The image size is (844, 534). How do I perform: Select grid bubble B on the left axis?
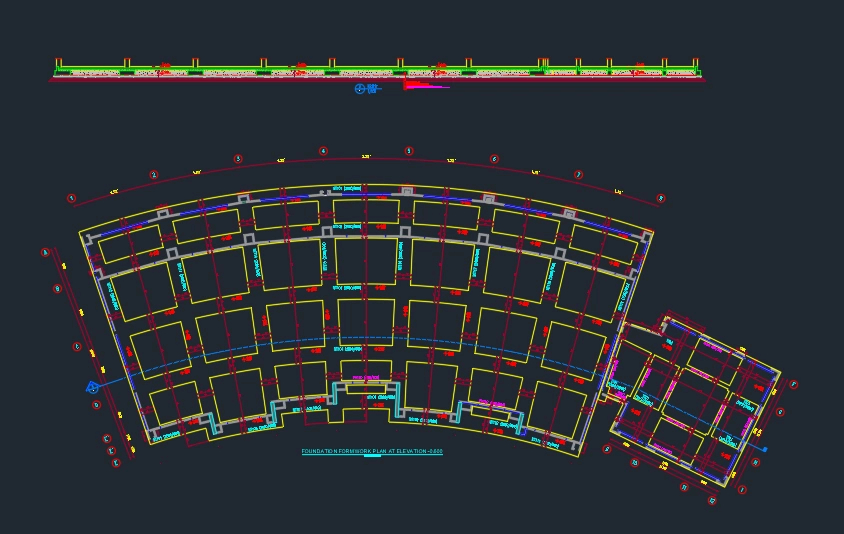point(57,289)
